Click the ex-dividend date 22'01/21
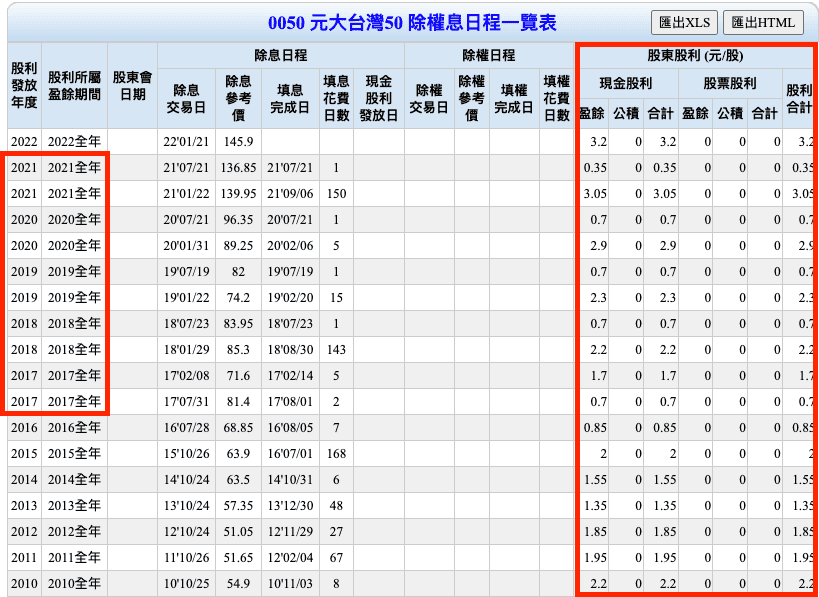Viewport: 819px width, 597px height. (186, 142)
